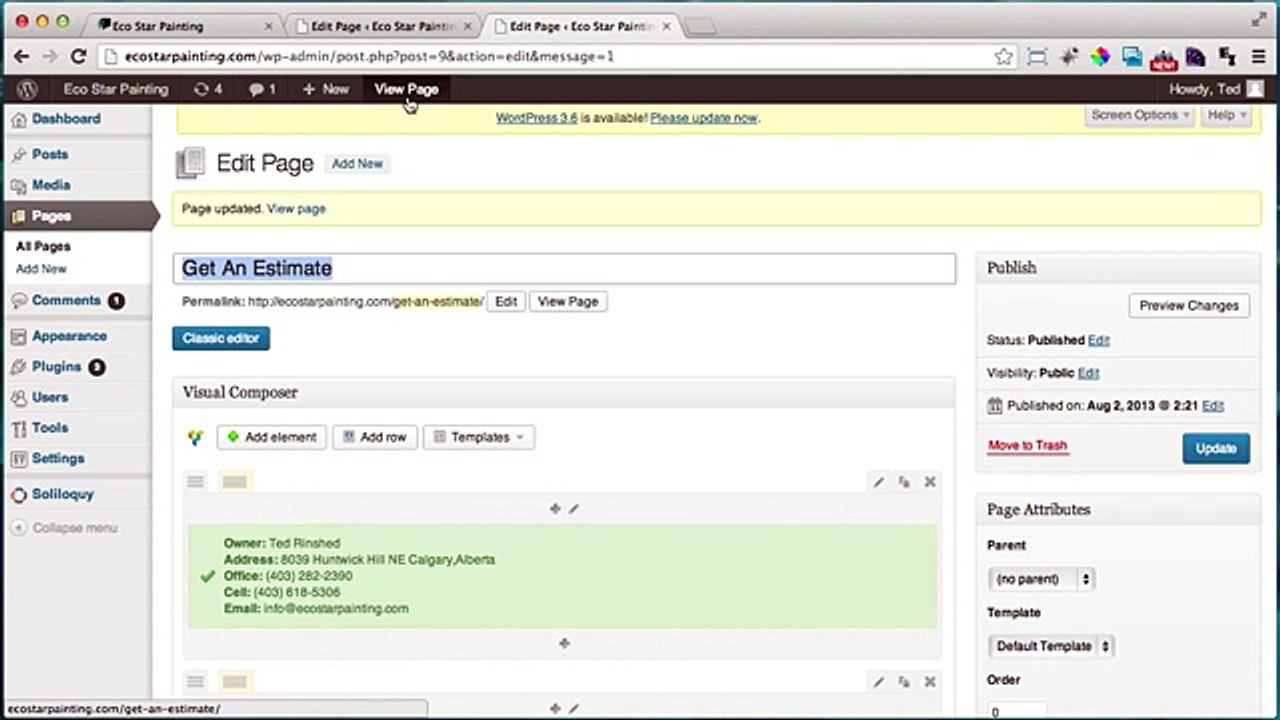Image resolution: width=1280 pixels, height=720 pixels.
Task: Delete the first Visual Composer row with X
Action: pos(930,482)
